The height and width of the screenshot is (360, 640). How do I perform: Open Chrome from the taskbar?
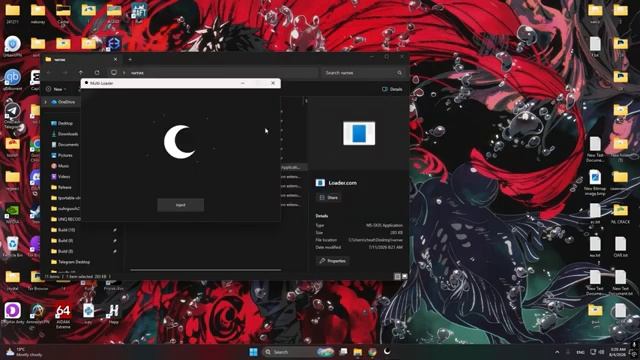pos(372,352)
